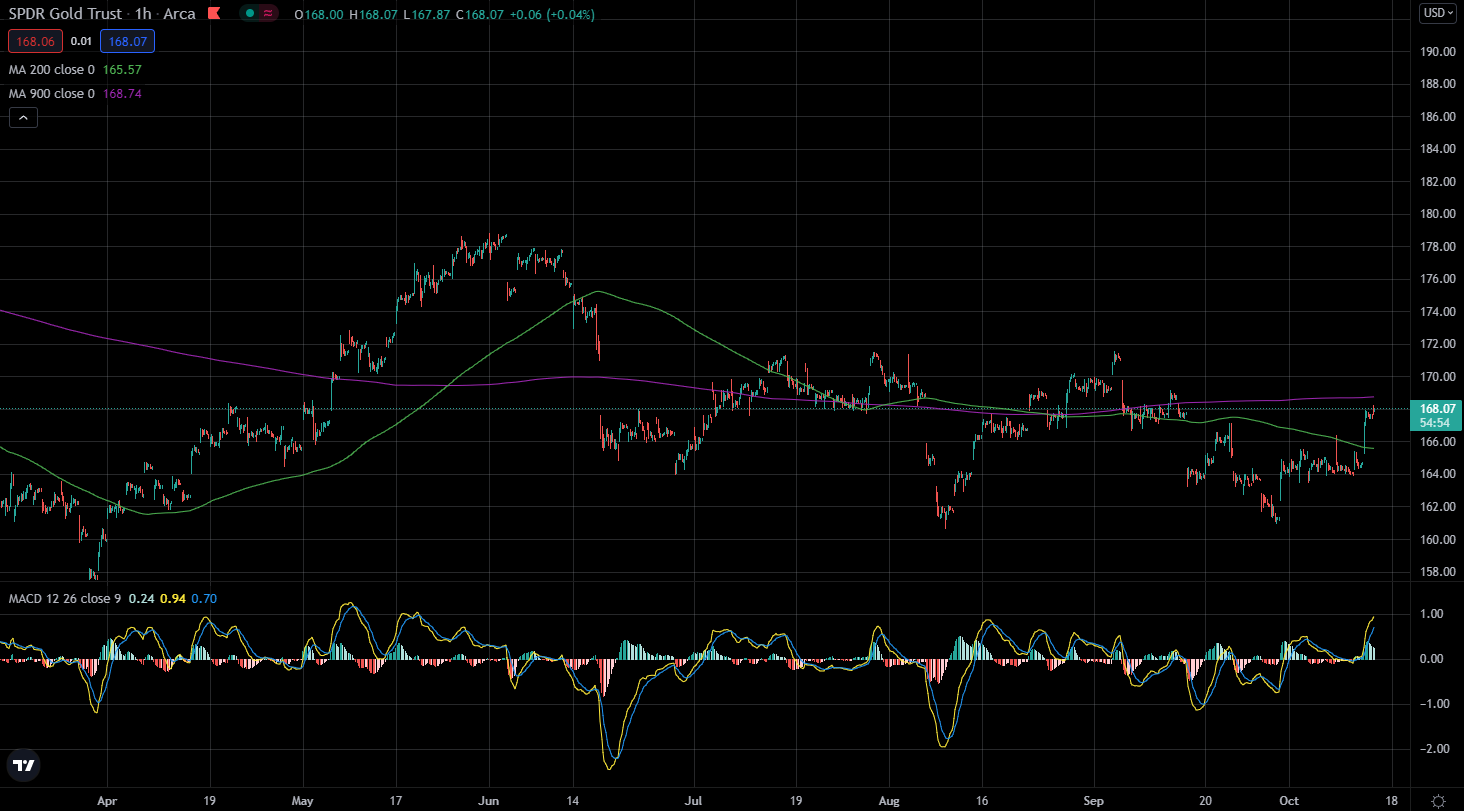Click the 0.01 spread value

(x=81, y=42)
